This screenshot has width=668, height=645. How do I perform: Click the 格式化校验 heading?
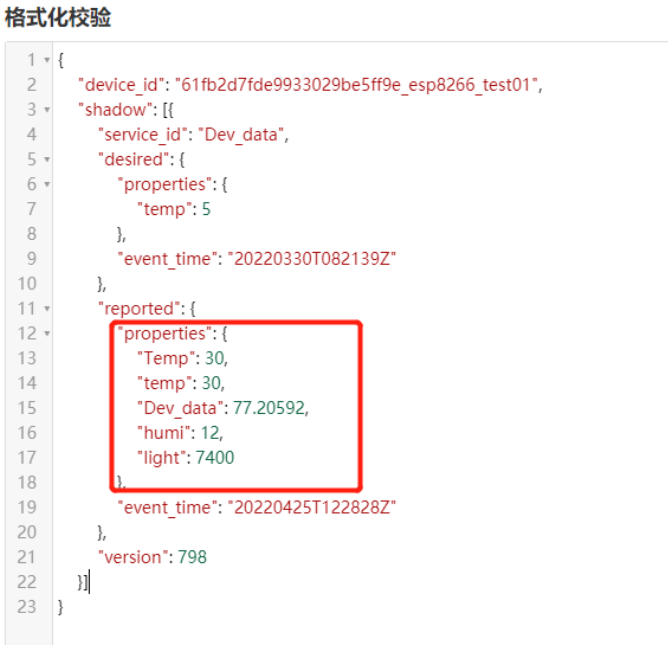[x=58, y=18]
